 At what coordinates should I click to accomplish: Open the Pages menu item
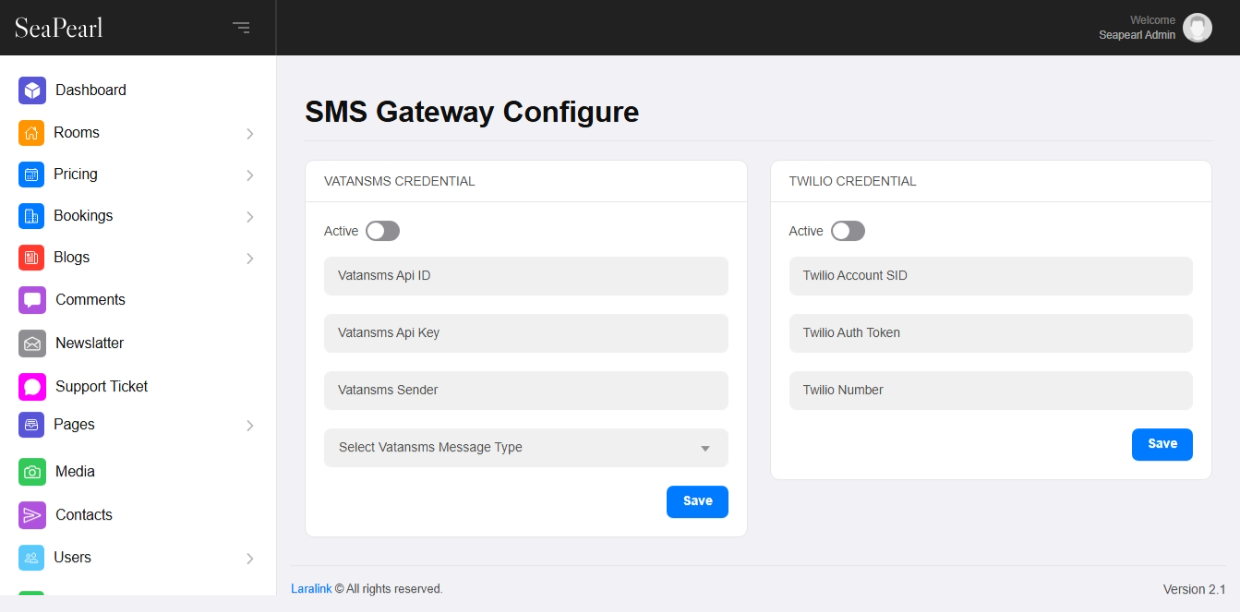[74, 425]
